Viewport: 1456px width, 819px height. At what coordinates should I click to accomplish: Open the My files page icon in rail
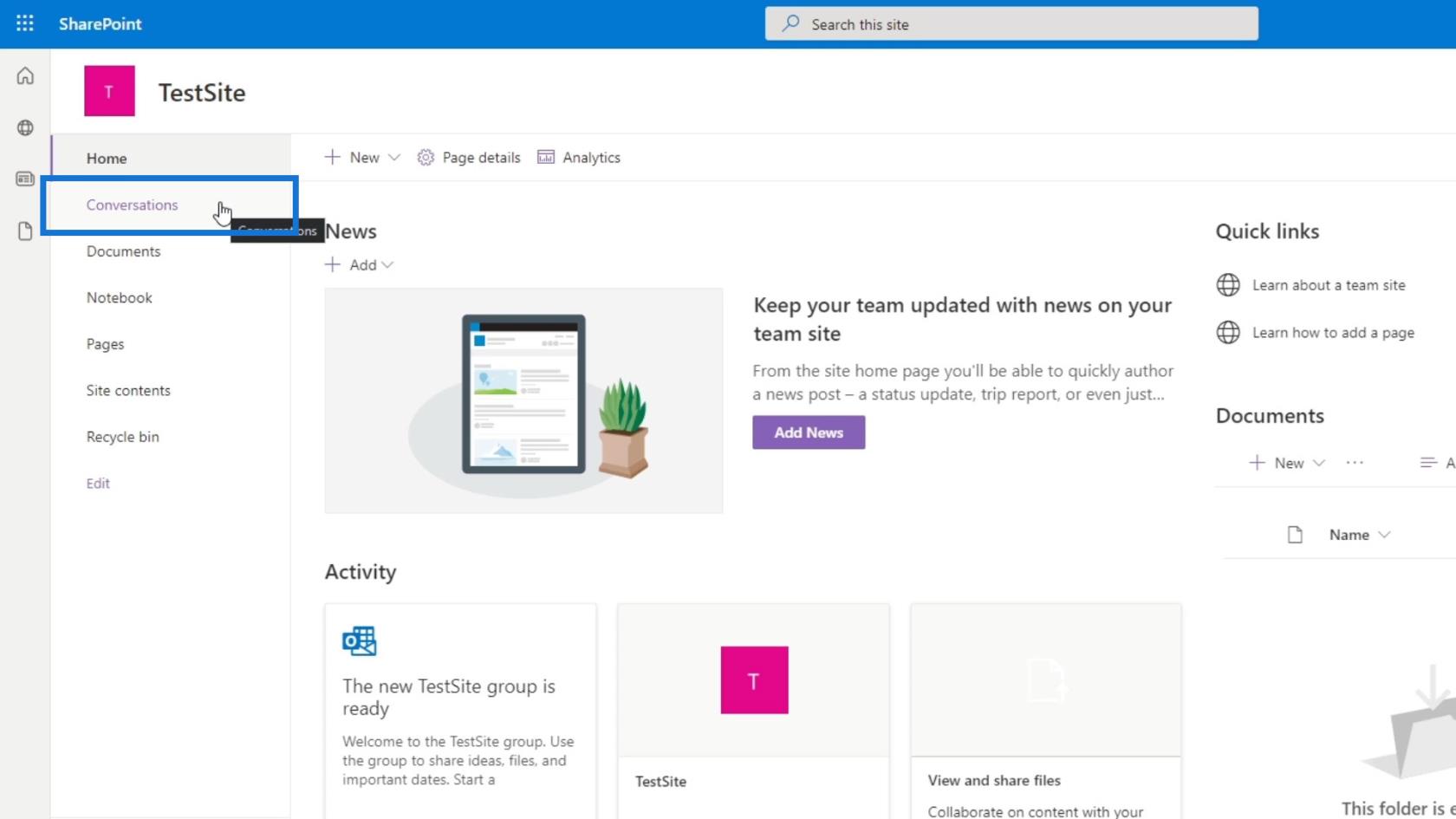coord(25,231)
